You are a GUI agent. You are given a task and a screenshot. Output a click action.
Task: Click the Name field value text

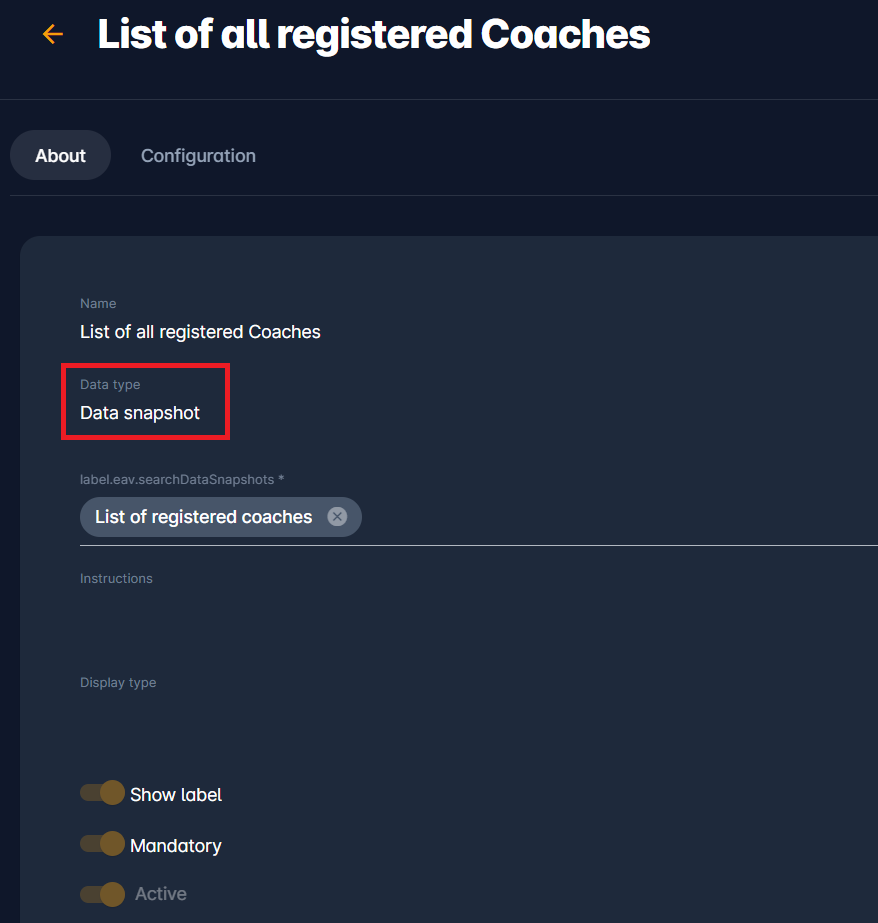pyautogui.click(x=200, y=332)
